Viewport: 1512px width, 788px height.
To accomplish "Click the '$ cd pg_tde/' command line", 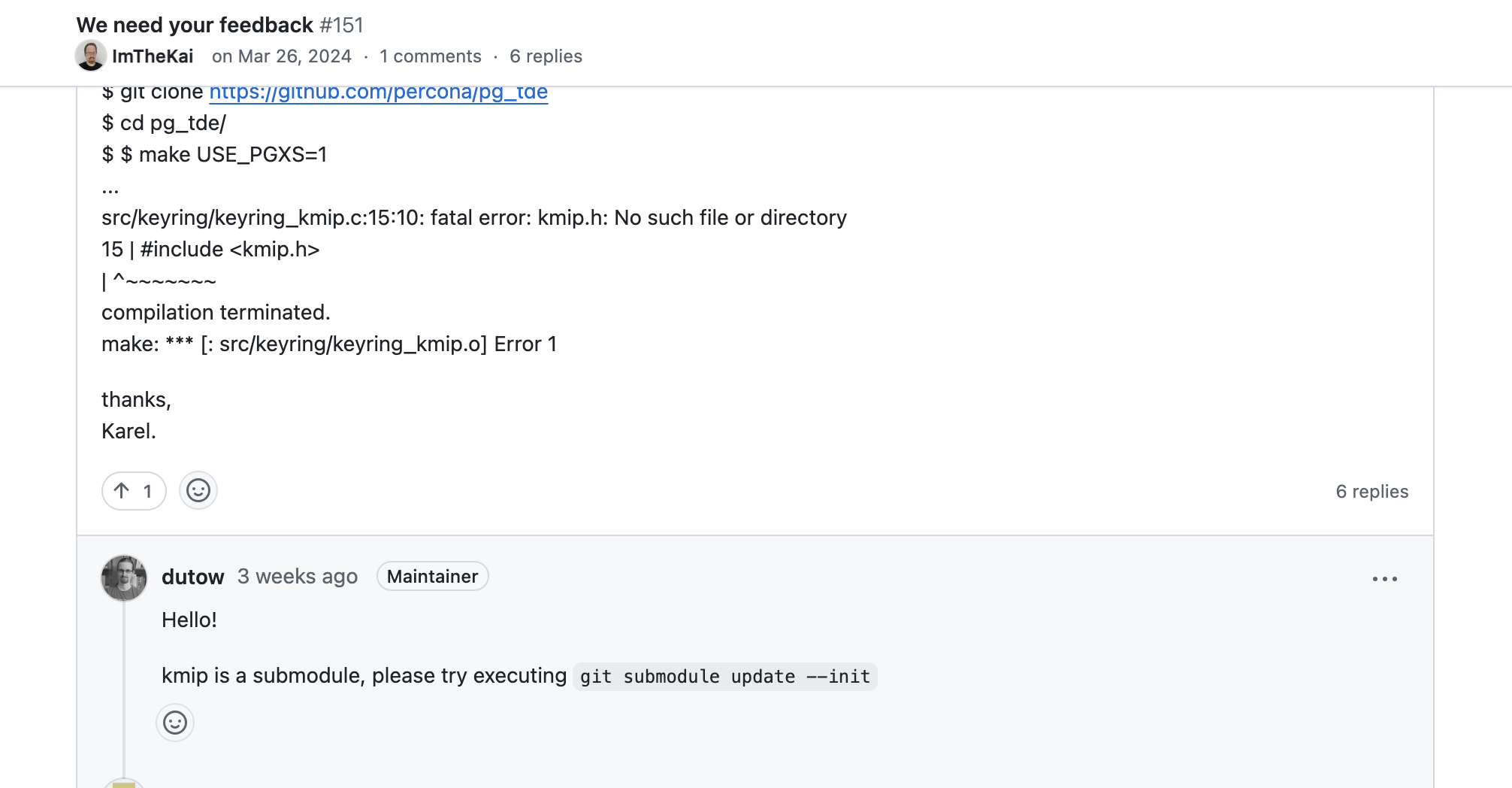I will pyautogui.click(x=164, y=123).
